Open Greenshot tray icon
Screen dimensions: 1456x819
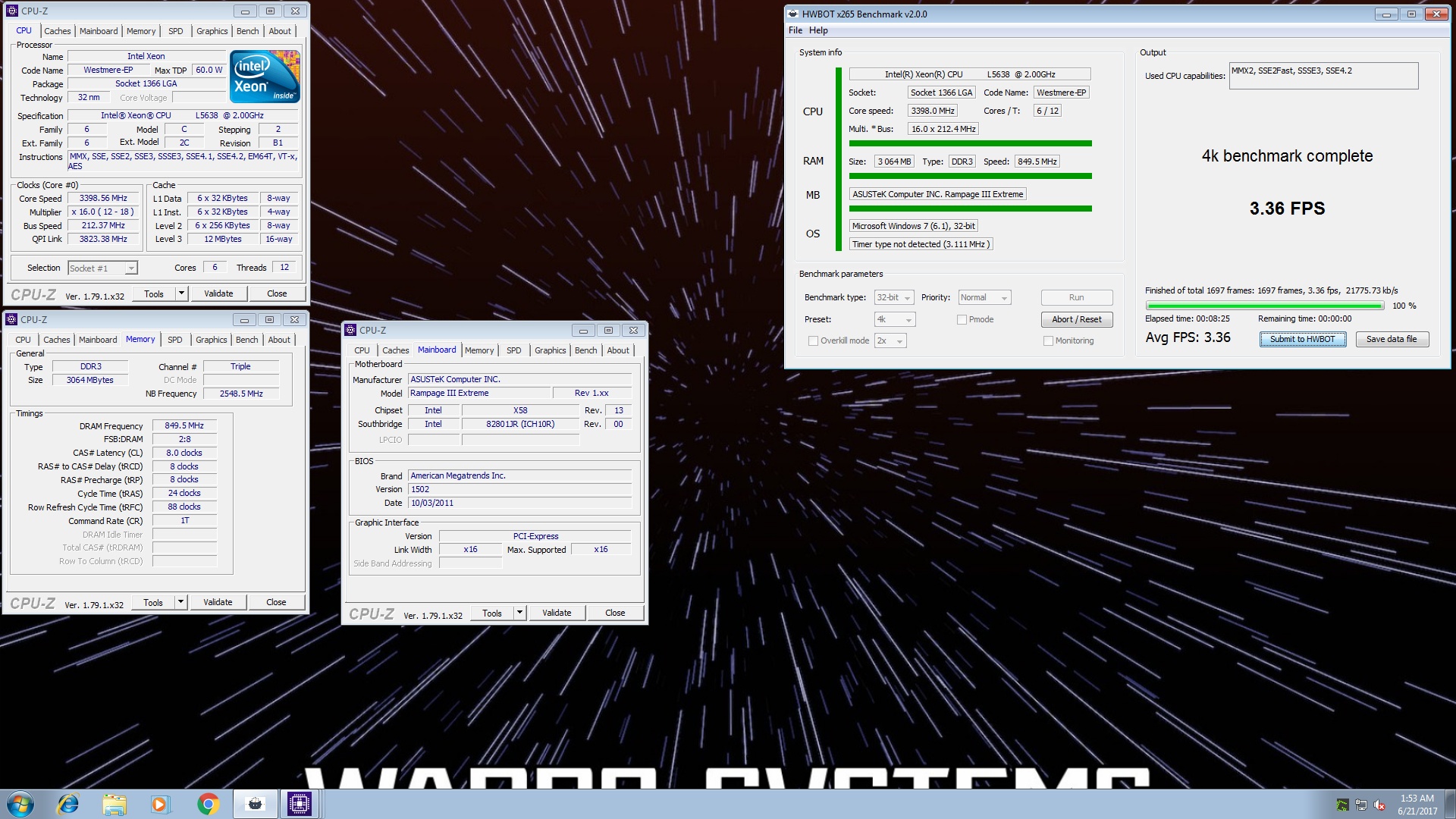(x=1342, y=805)
